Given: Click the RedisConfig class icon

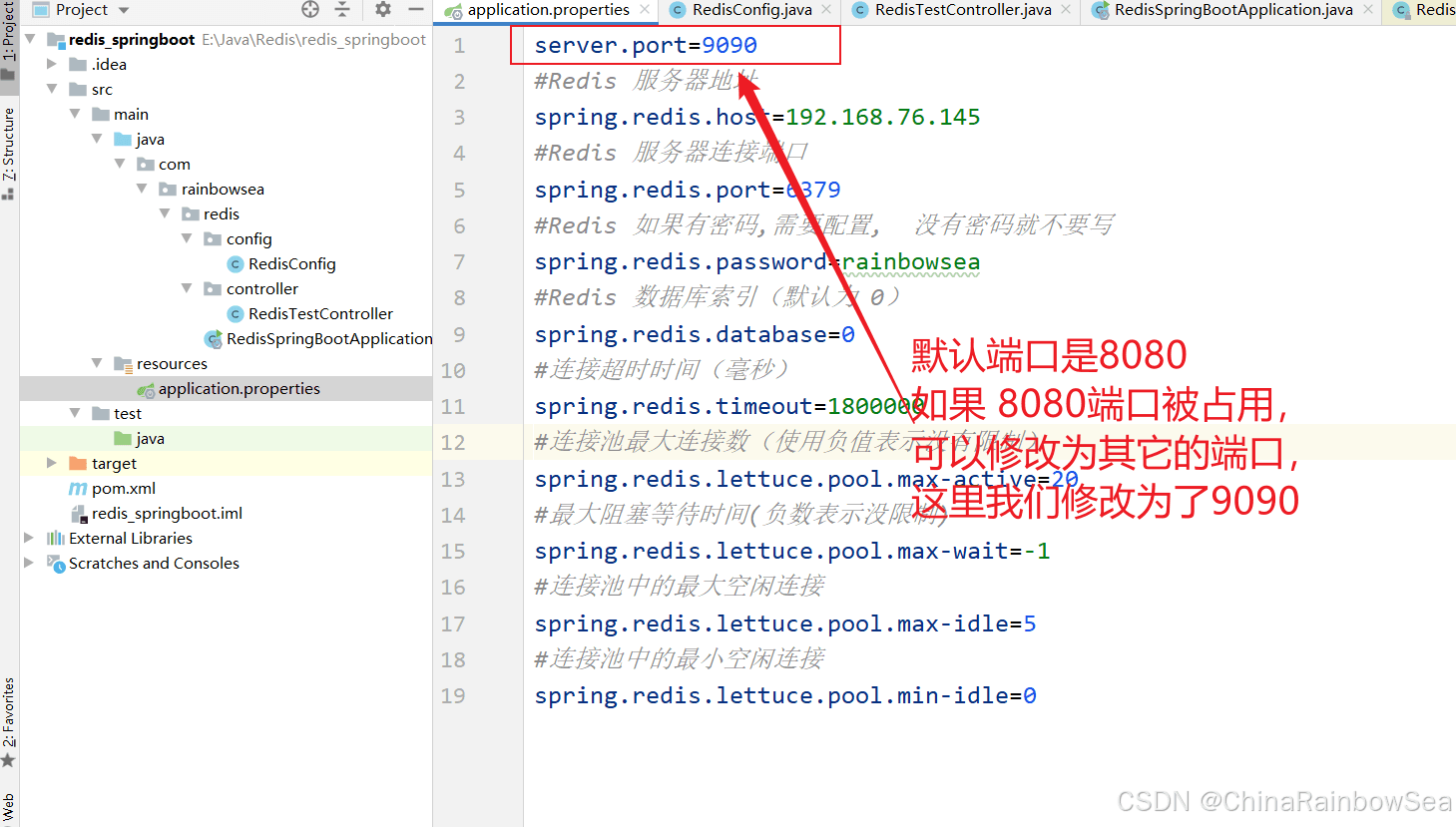Looking at the screenshot, I should [x=236, y=264].
